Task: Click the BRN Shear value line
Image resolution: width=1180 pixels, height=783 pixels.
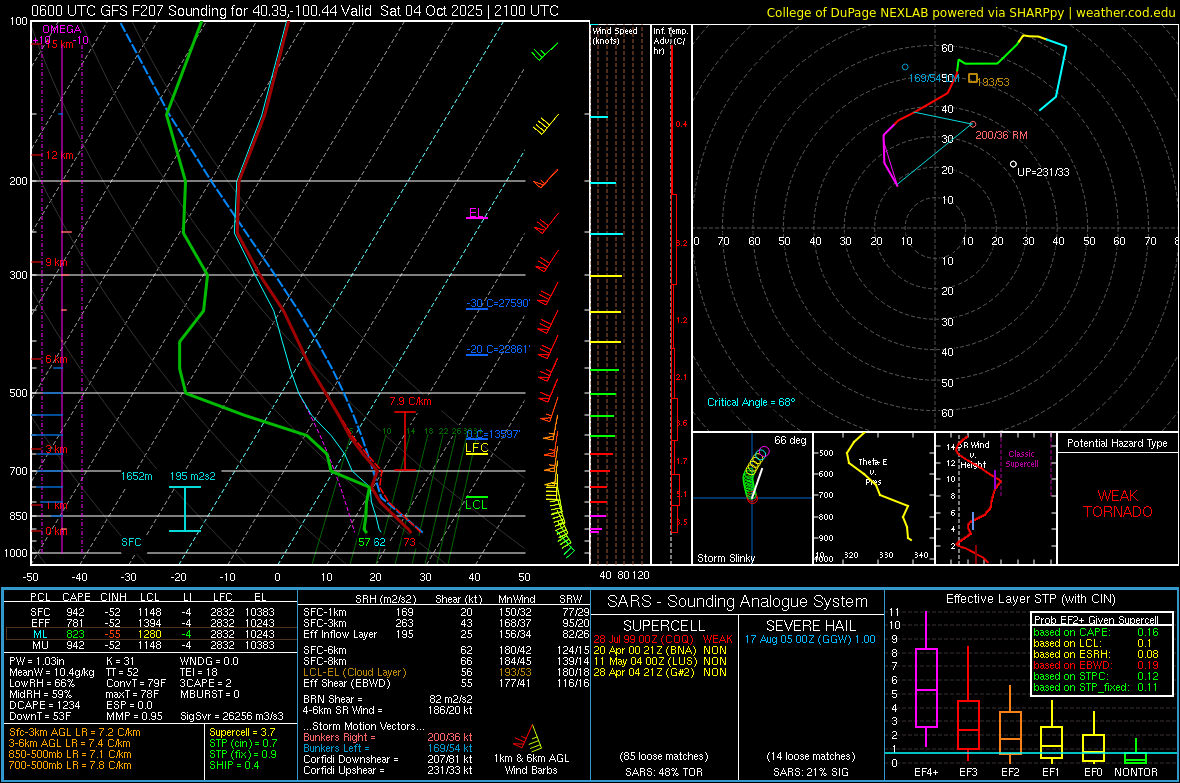Action: point(388,699)
